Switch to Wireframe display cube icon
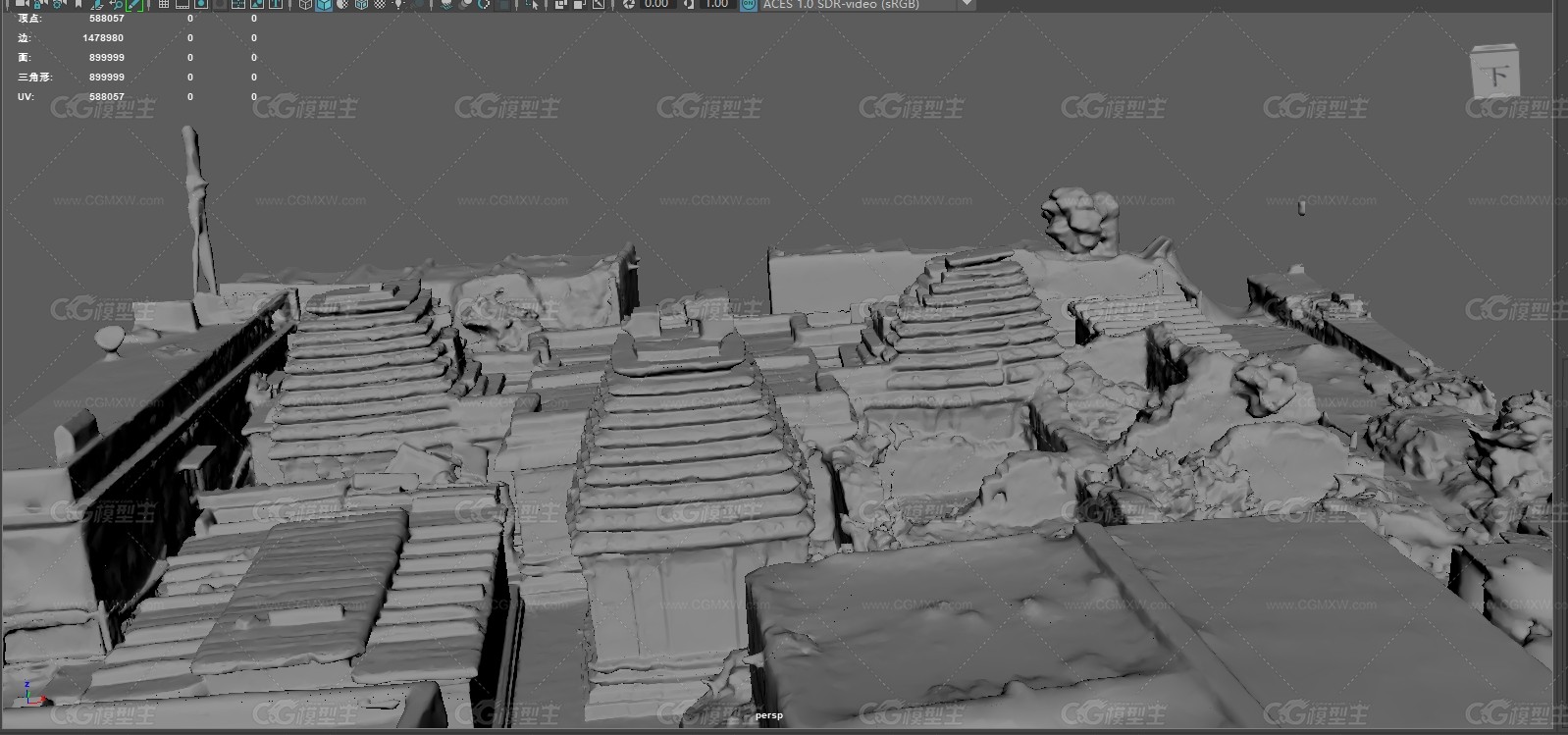Screen dimensions: 1568x735 point(305,5)
